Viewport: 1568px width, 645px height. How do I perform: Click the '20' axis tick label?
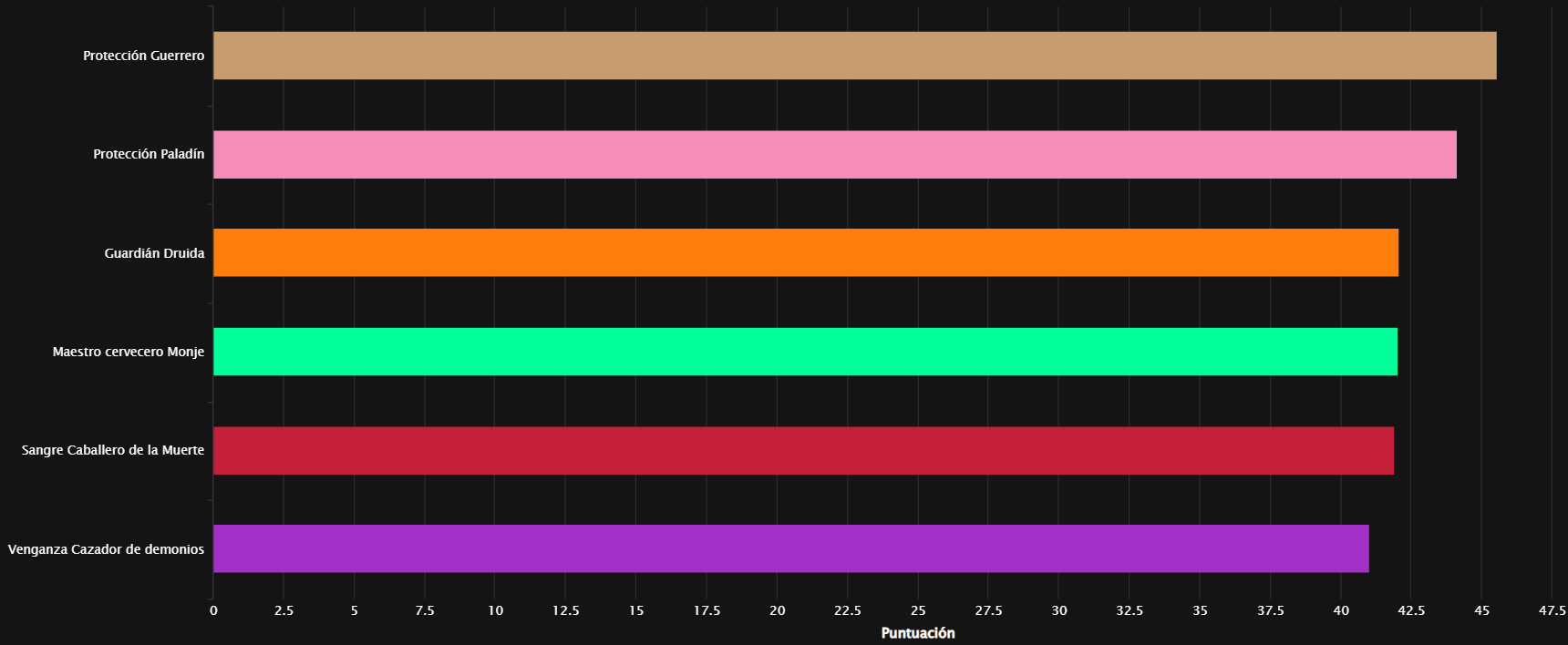777,610
